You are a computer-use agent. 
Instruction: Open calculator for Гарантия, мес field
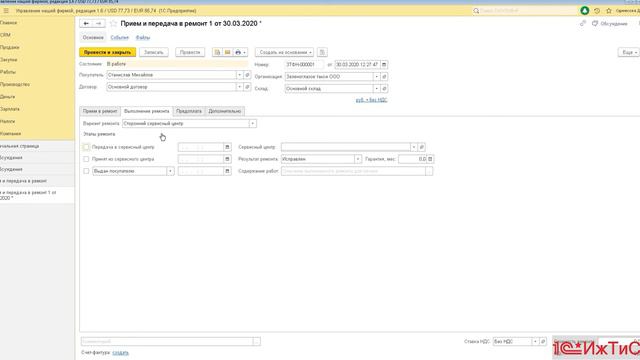click(430, 159)
